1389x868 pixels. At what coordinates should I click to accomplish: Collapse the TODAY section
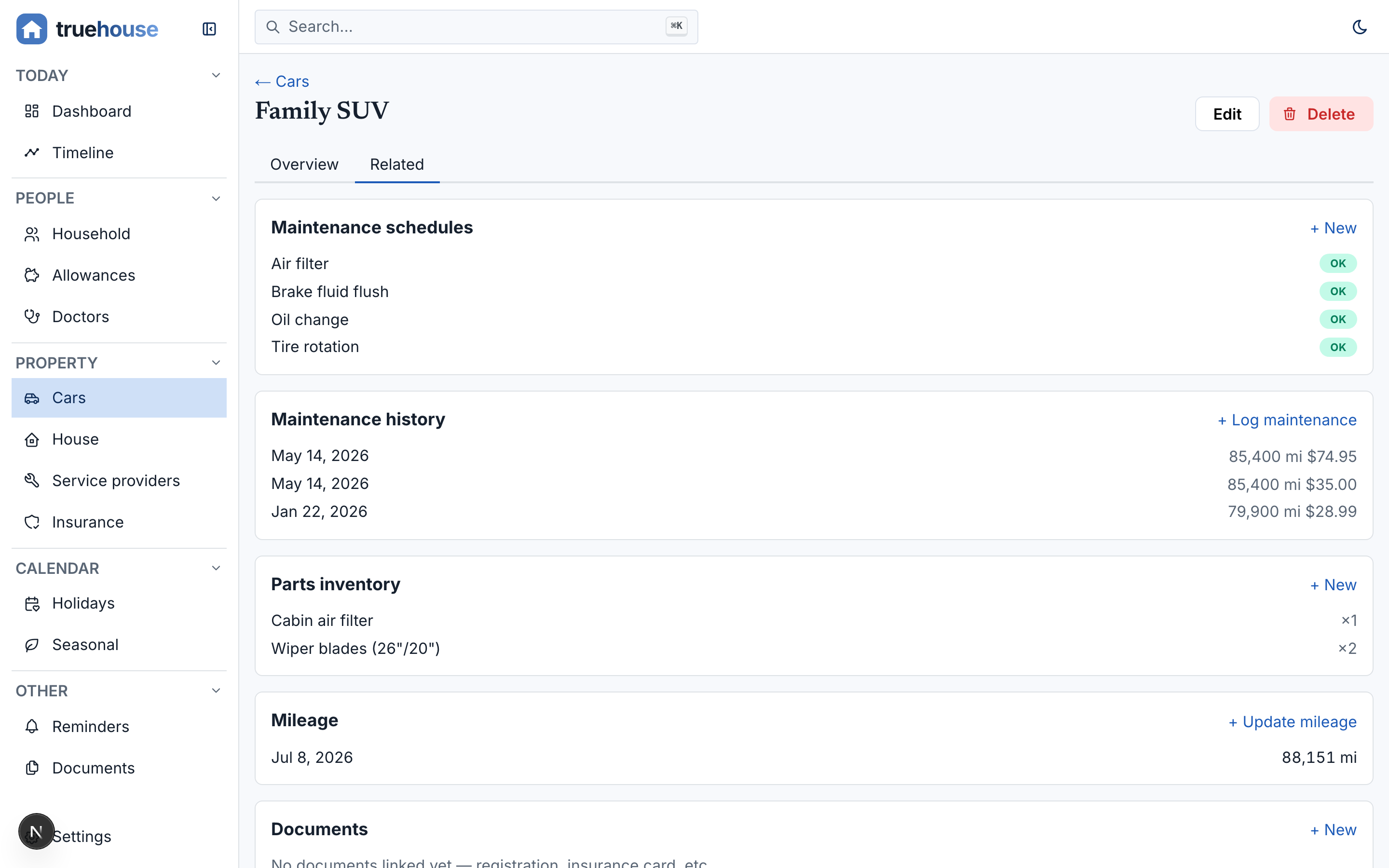click(x=216, y=75)
